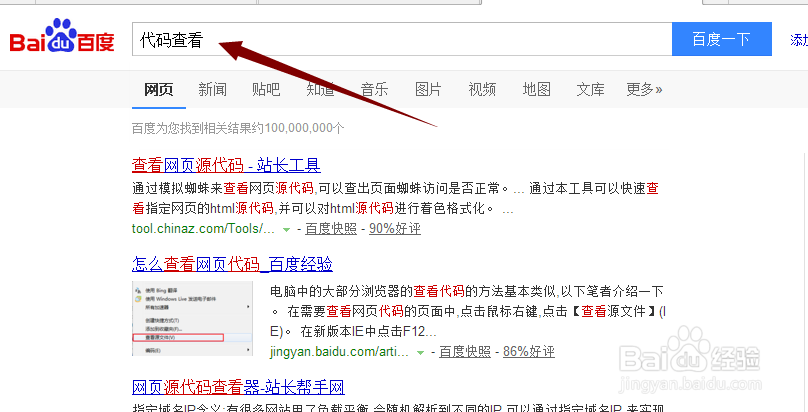Open 百度快照 for the jingyan result

point(465,352)
